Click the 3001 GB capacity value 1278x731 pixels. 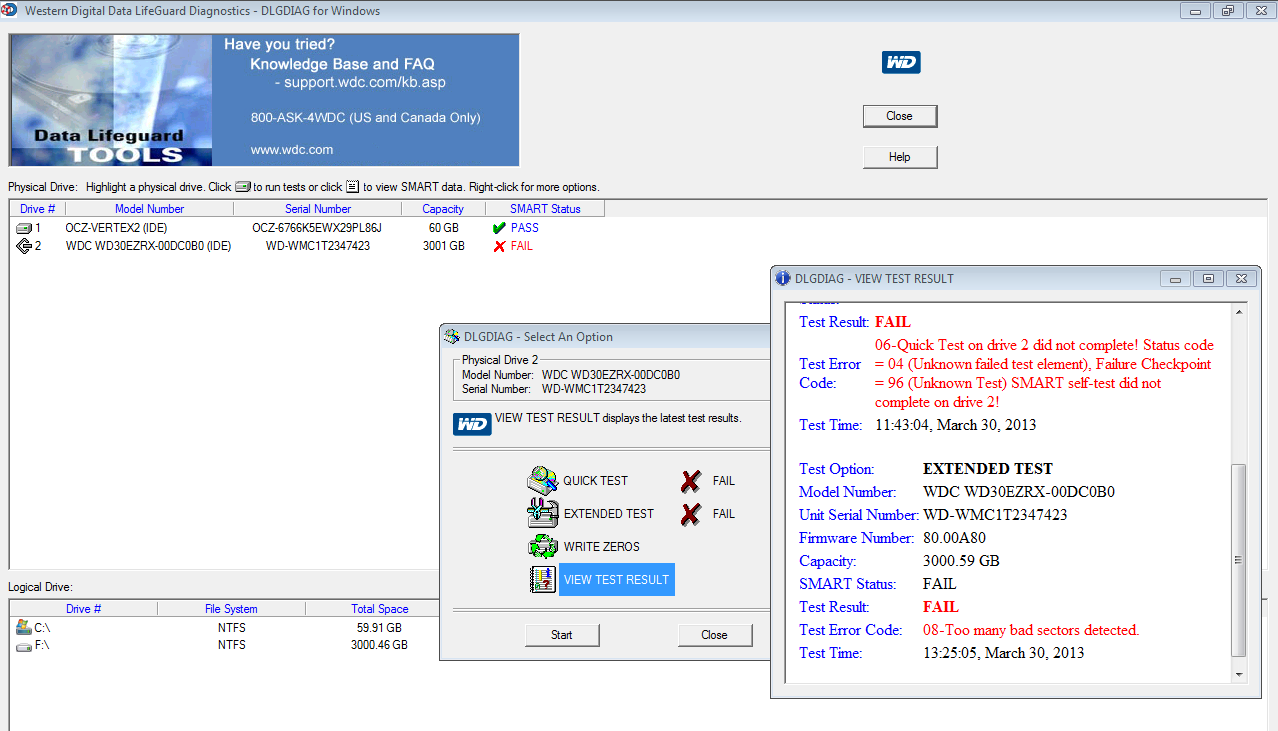443,246
